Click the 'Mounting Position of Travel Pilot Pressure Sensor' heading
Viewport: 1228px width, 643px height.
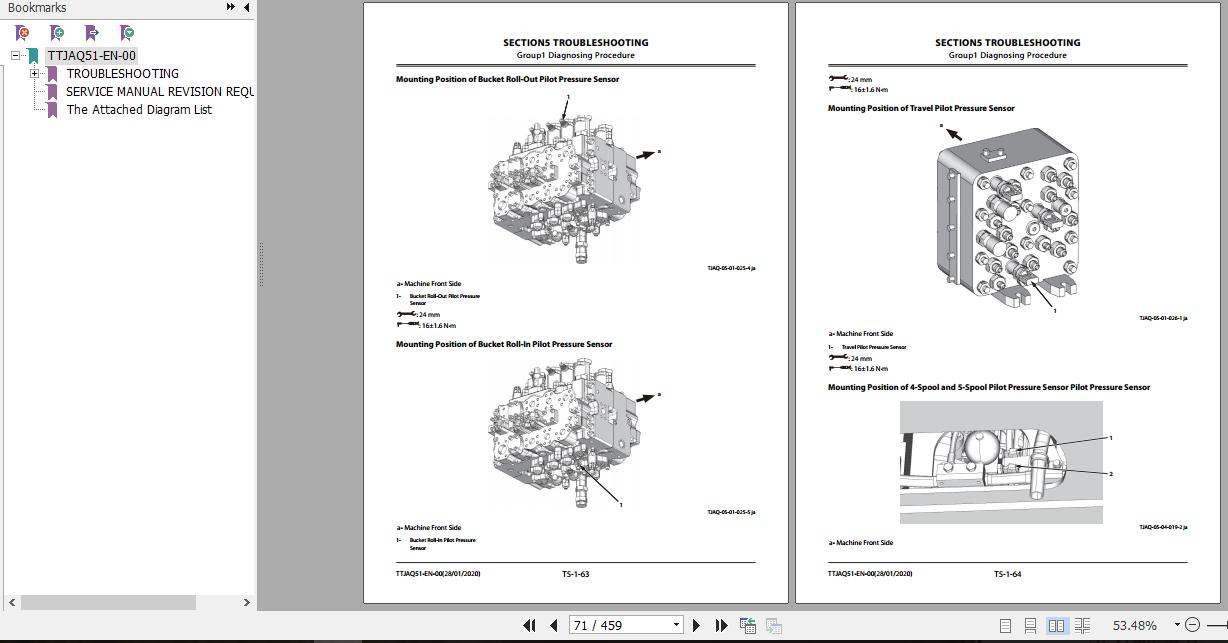(x=921, y=108)
